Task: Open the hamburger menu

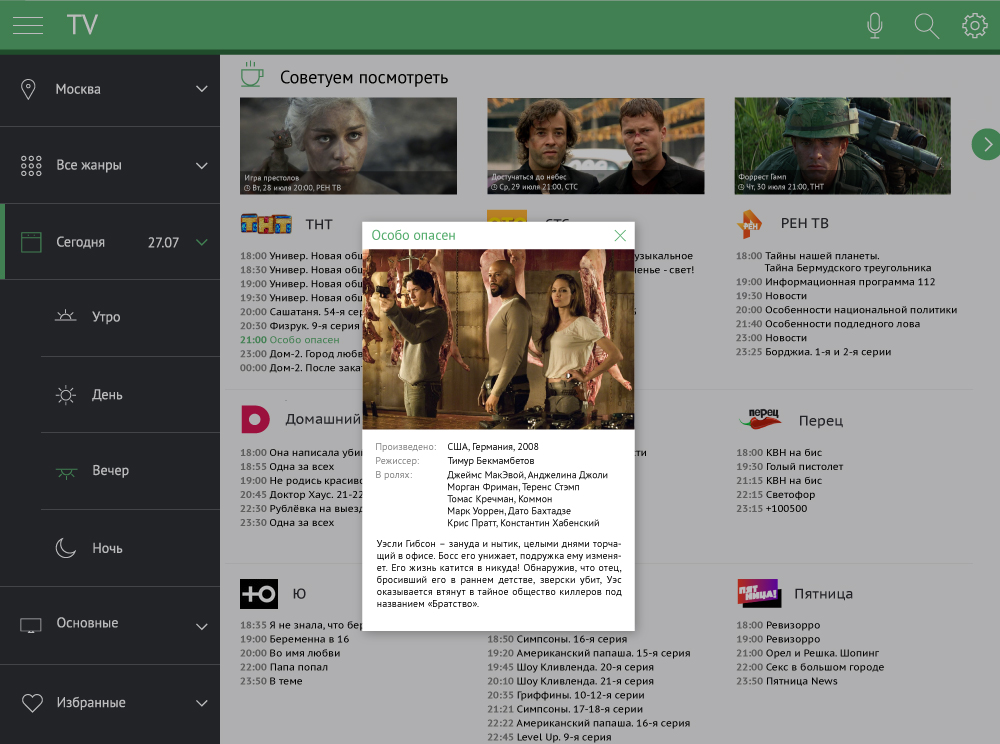Action: click(x=28, y=26)
